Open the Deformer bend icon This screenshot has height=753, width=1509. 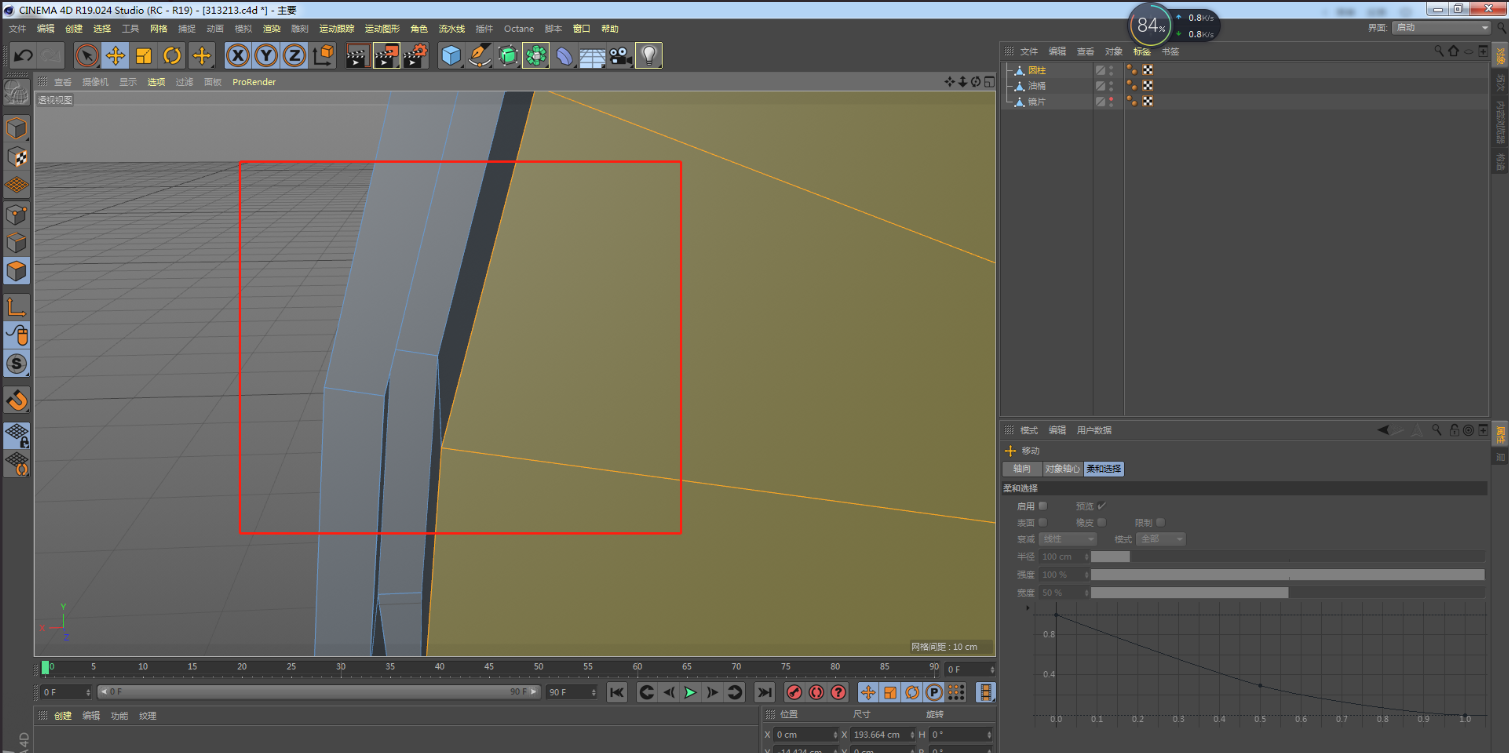point(565,56)
